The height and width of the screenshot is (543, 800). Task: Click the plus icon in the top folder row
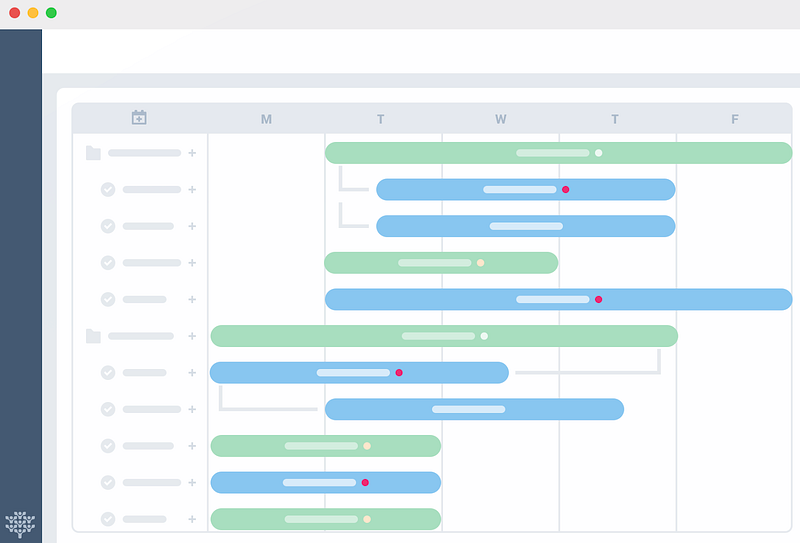(192, 153)
